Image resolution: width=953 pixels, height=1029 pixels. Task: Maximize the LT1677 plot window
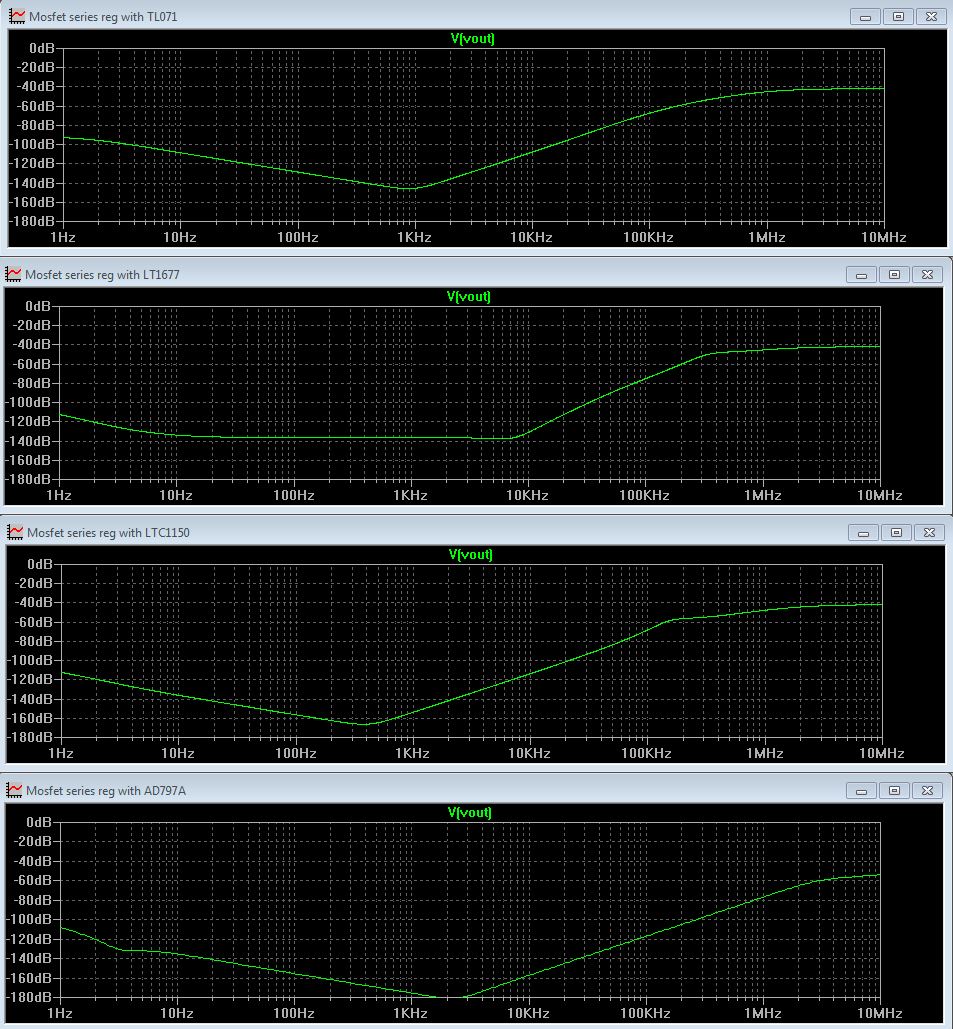tap(894, 275)
